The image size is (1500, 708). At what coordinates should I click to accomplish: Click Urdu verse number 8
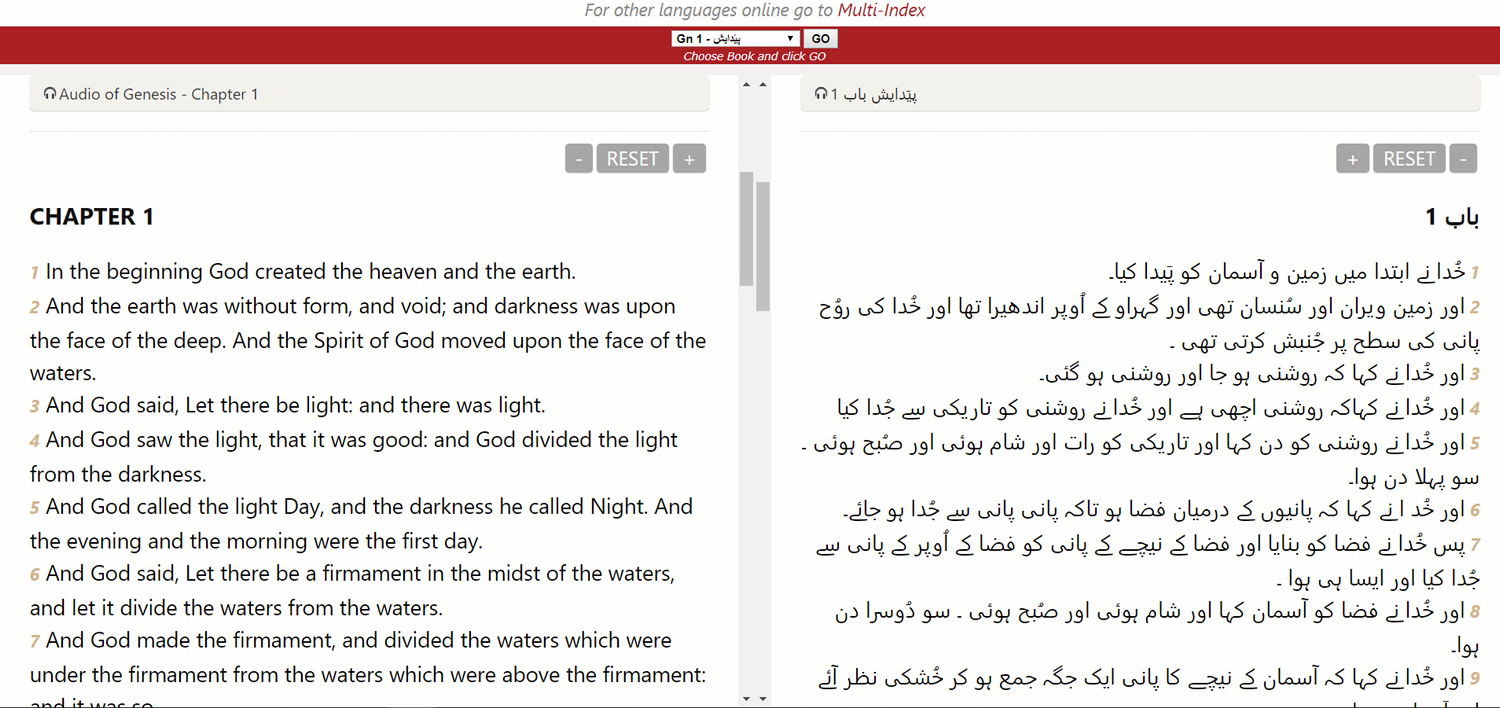[x=1475, y=614]
